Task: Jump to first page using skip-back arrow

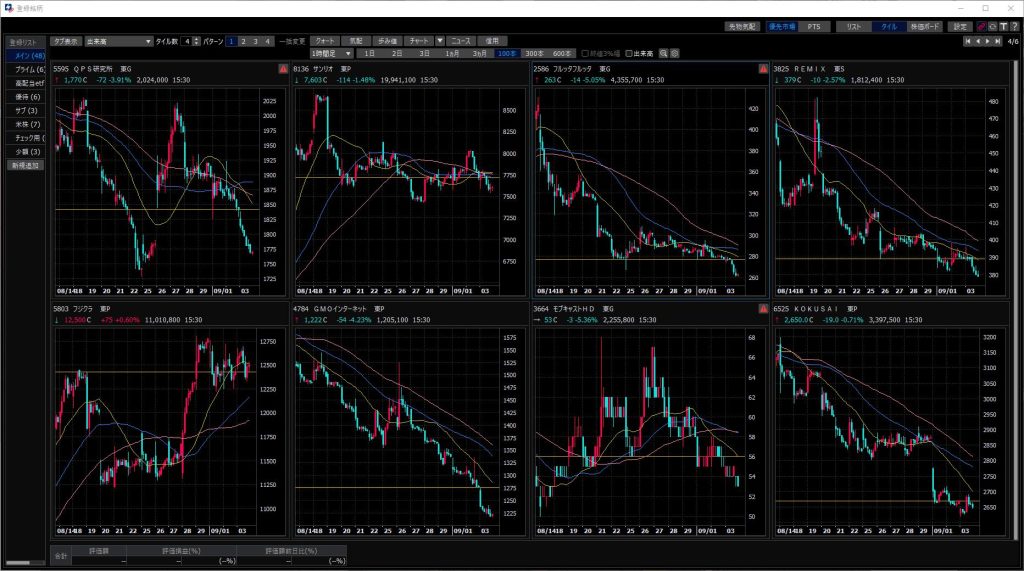Action: [x=967, y=41]
